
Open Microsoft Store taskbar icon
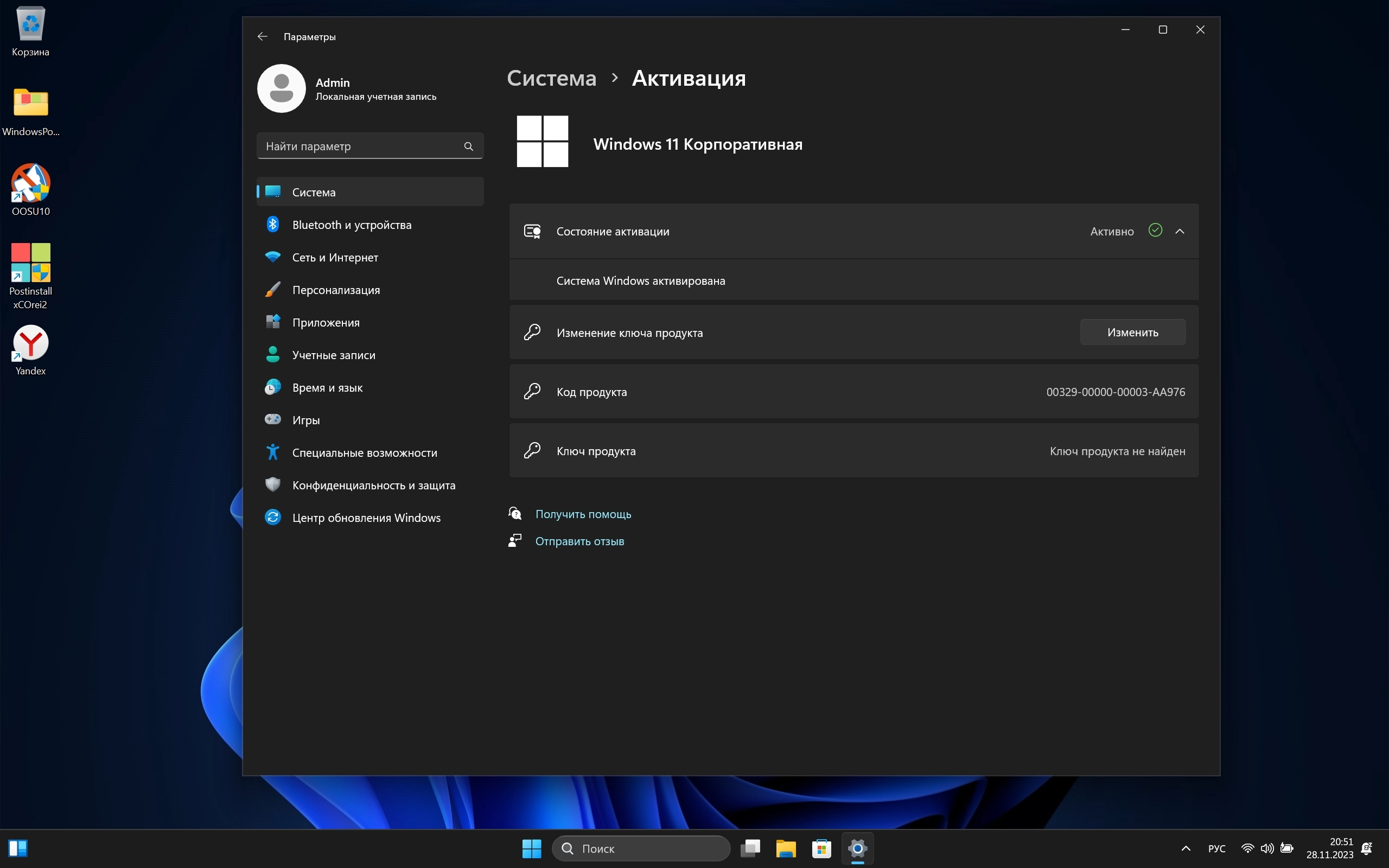click(821, 848)
